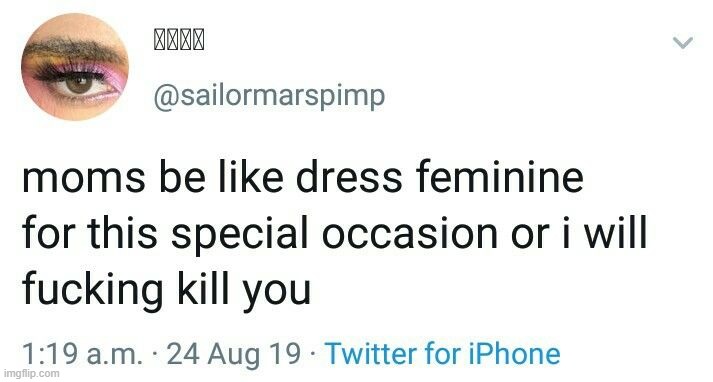Click the 1:19 a.m. timestamp

click(x=82, y=354)
